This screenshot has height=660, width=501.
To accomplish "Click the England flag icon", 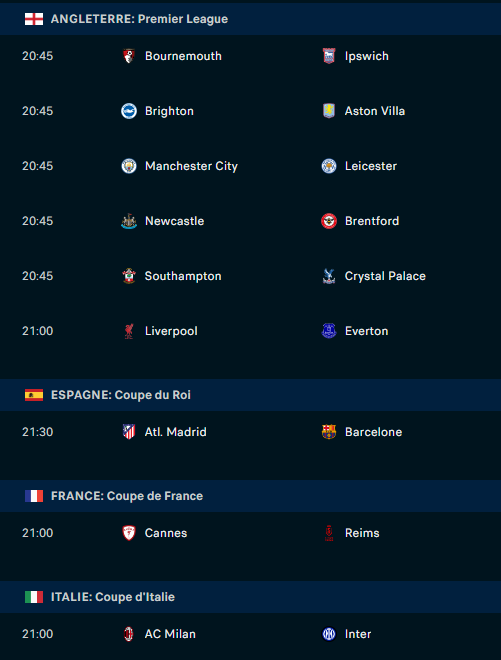I will [x=34, y=19].
